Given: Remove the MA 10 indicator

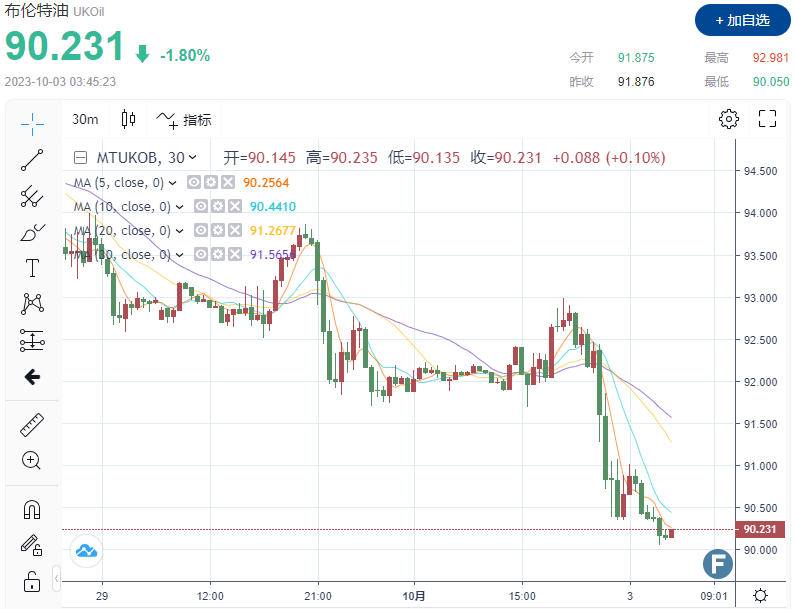Looking at the screenshot, I should coord(235,206).
